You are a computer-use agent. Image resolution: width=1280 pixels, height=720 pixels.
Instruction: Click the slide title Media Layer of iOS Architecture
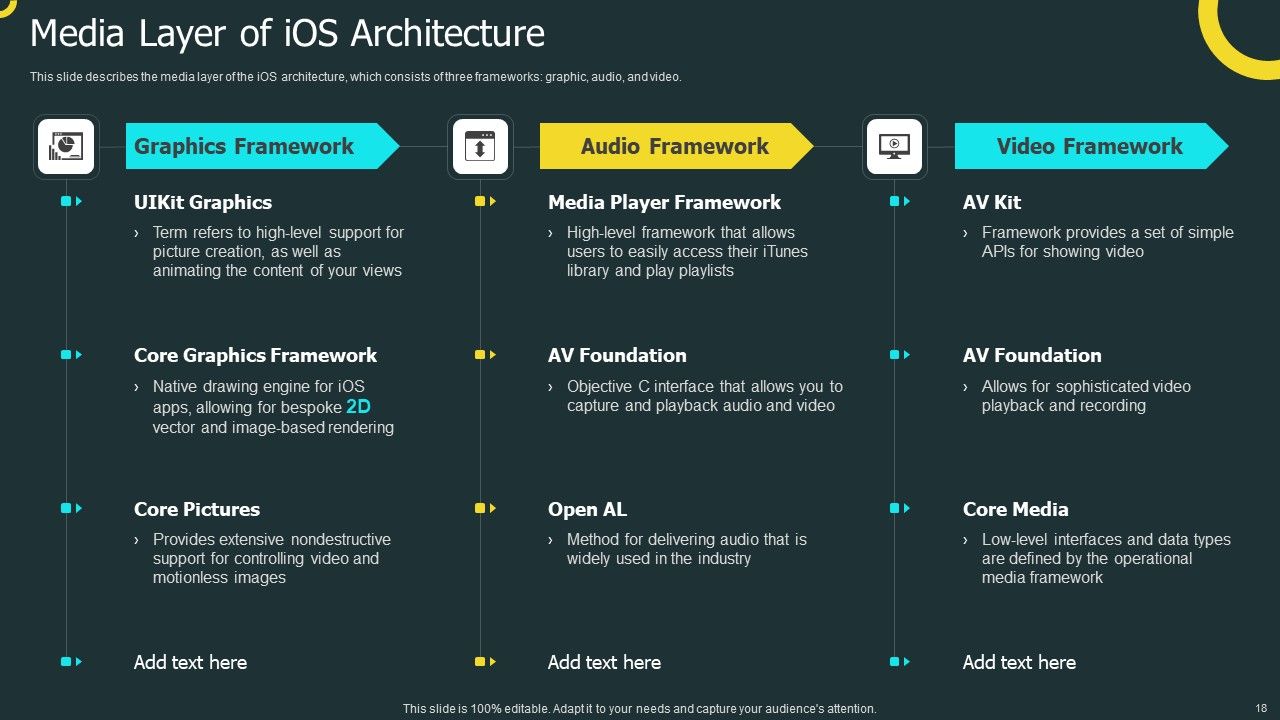pos(288,34)
